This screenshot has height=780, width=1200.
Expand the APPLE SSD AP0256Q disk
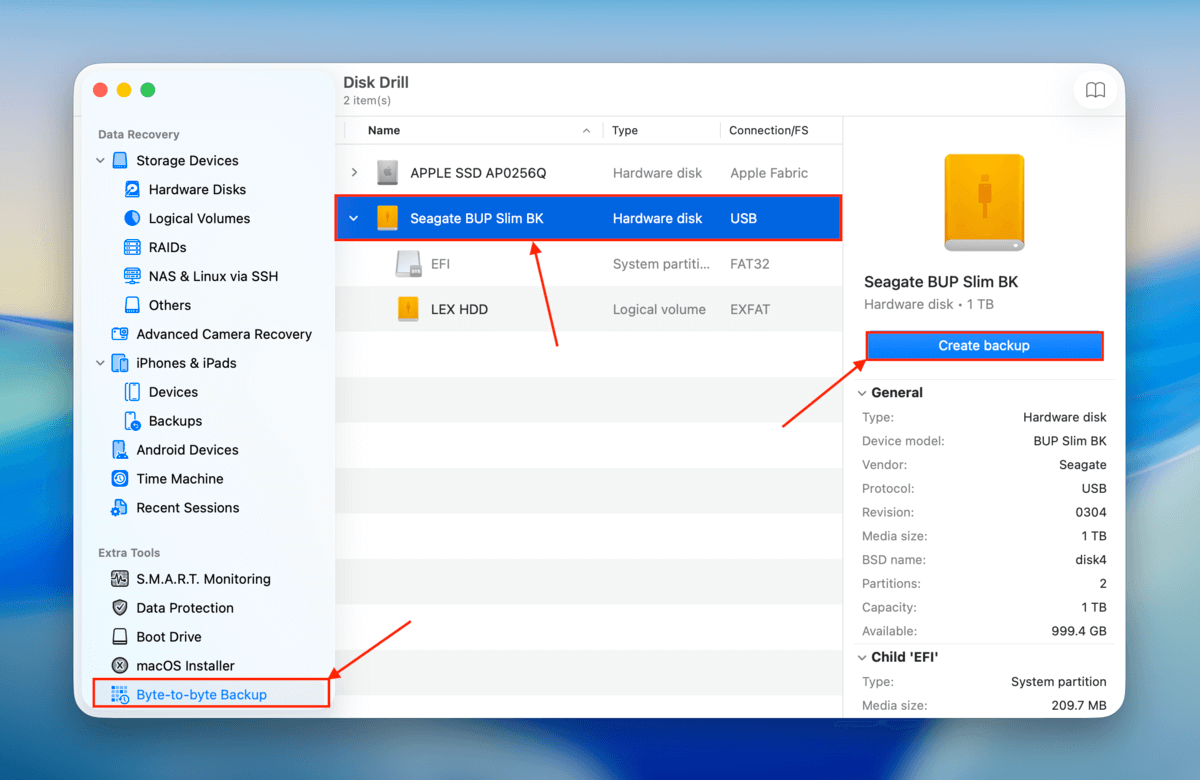click(x=354, y=172)
